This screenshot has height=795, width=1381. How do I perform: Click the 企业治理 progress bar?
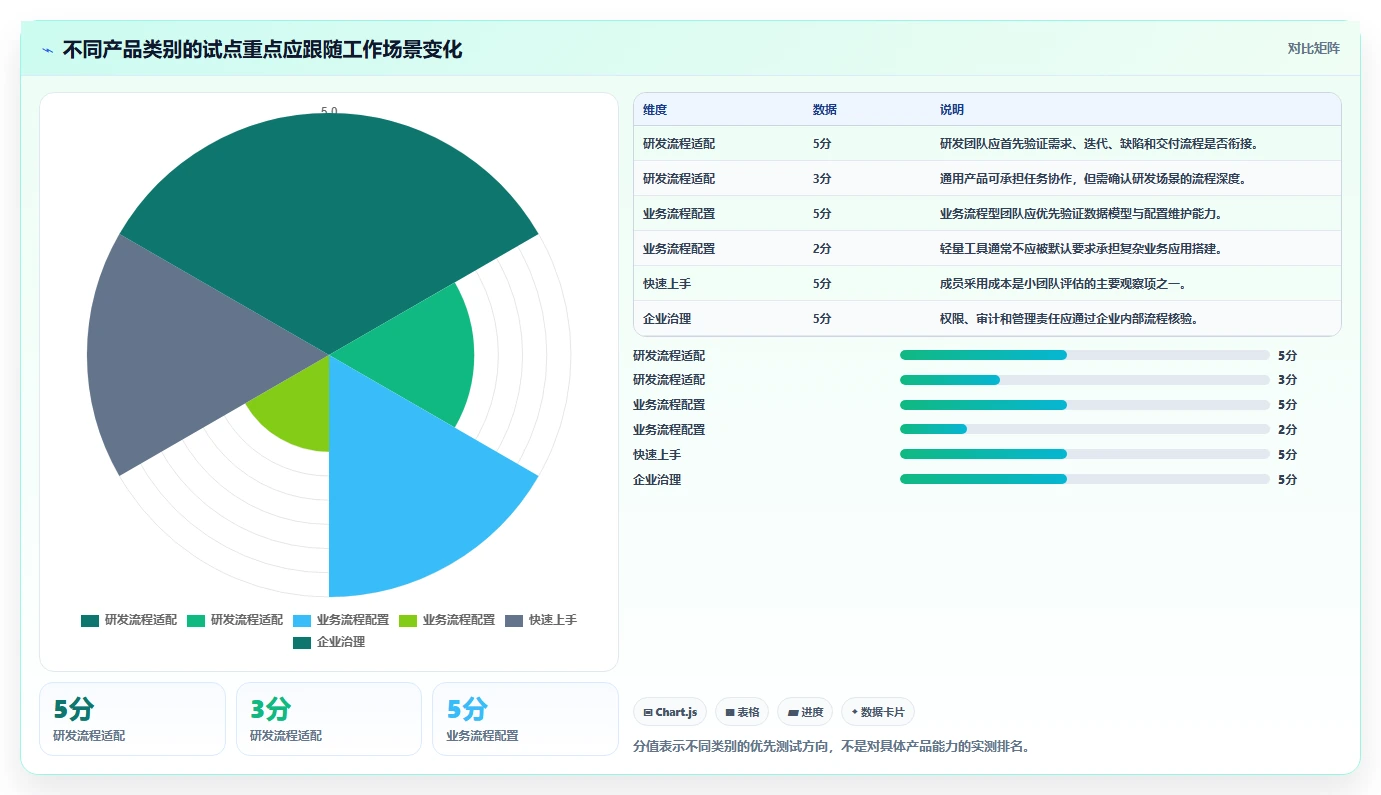coord(1085,479)
